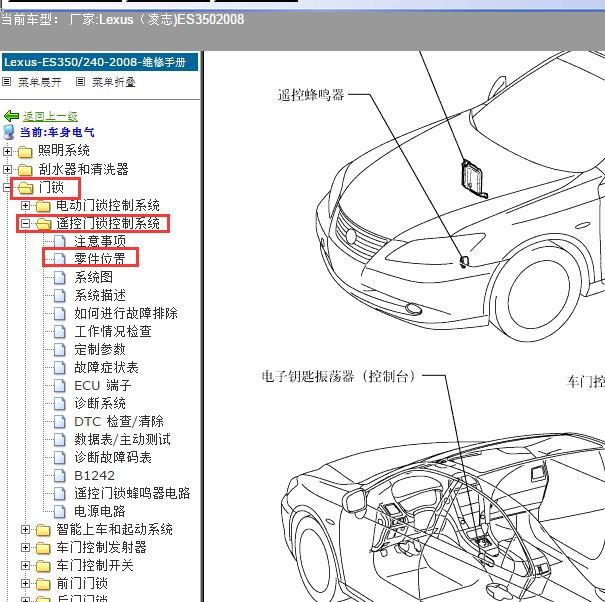Click the 前门门锁 folder icon
The height and width of the screenshot is (602, 605).
(x=43, y=584)
